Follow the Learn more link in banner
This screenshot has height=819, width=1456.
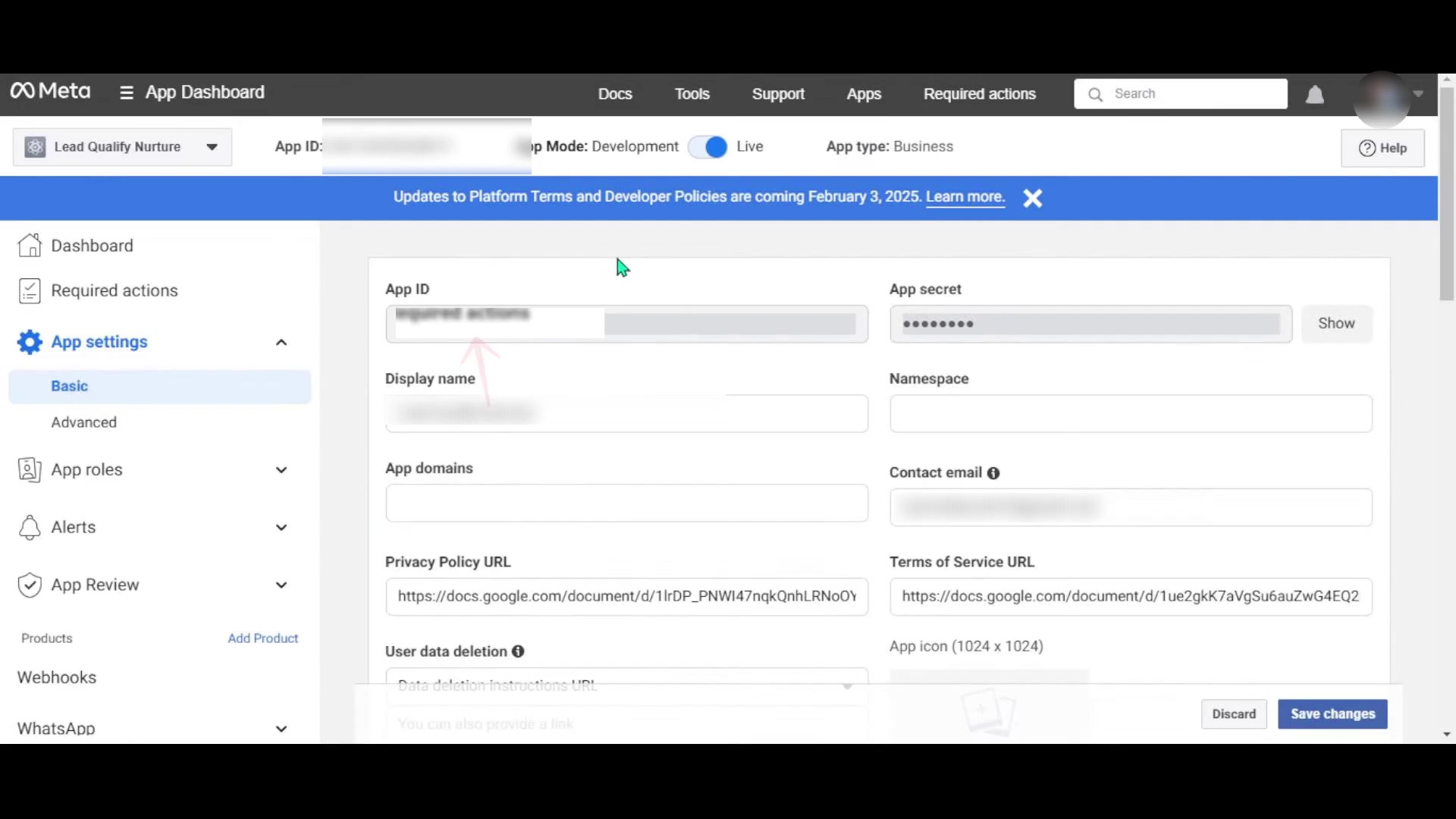coord(965,197)
